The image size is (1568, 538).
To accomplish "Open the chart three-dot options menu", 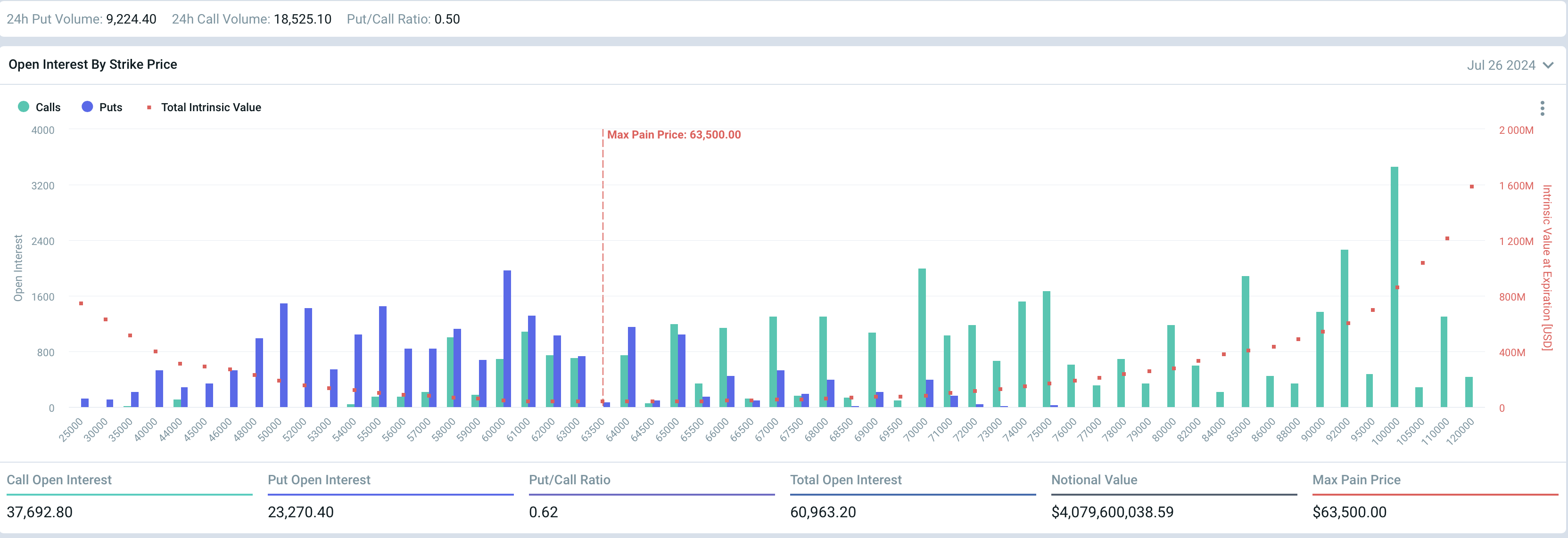I will pos(1542,108).
